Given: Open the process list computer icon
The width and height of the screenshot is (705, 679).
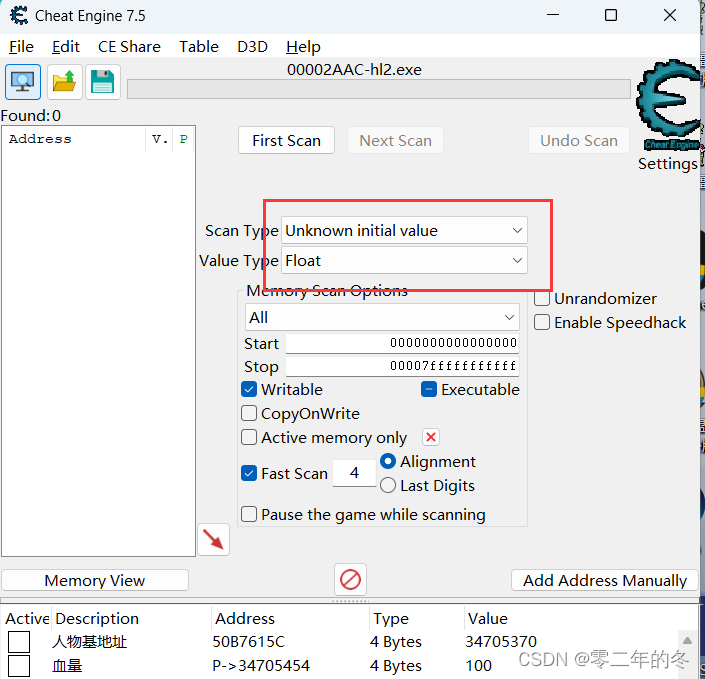Looking at the screenshot, I should click(22, 82).
